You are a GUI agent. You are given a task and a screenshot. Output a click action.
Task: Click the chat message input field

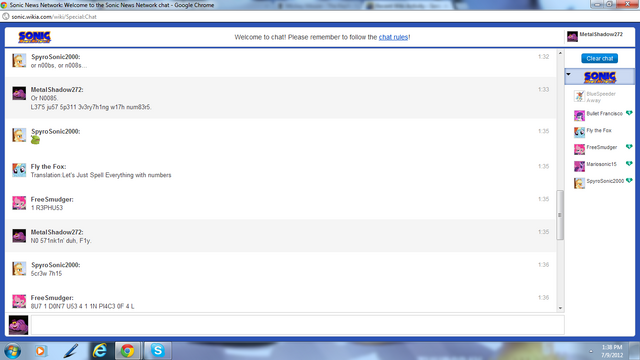[x=298, y=325]
